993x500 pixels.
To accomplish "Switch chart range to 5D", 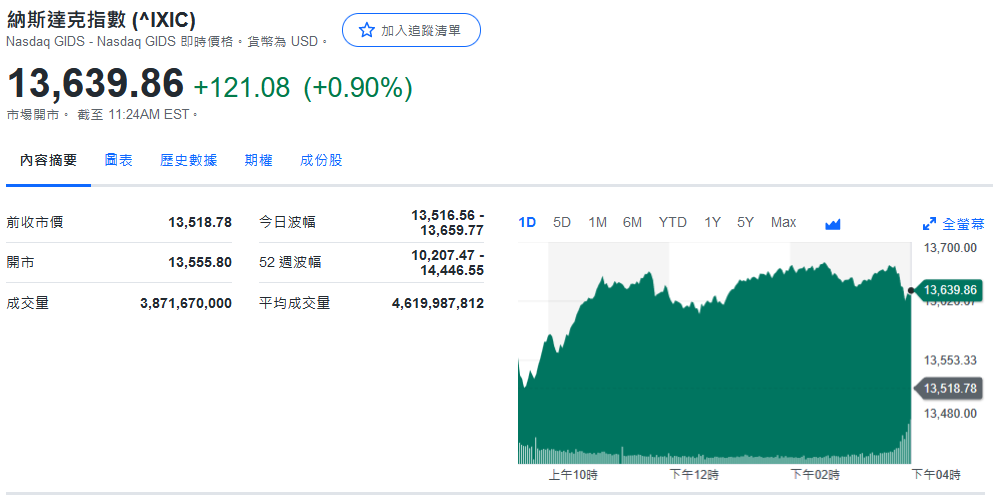I will tap(562, 222).
